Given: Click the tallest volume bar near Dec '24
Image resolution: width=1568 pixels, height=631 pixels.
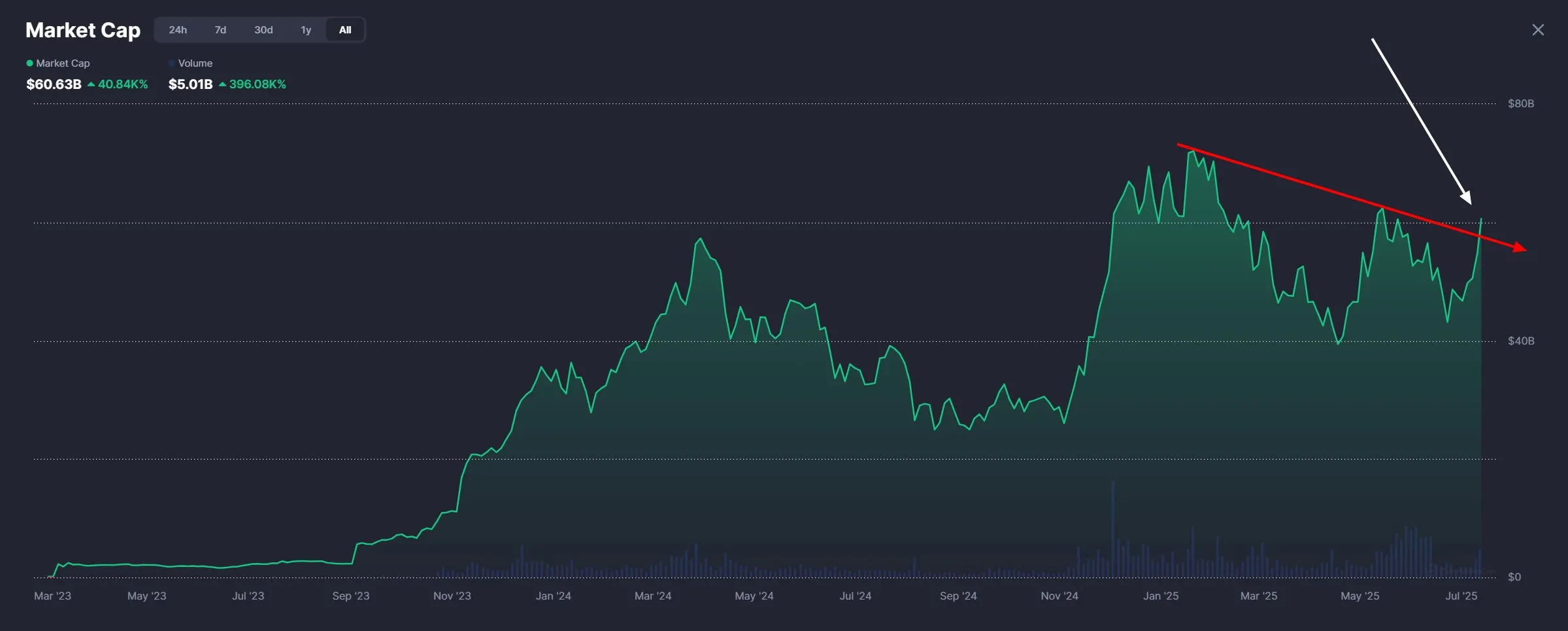Looking at the screenshot, I should (x=1113, y=528).
